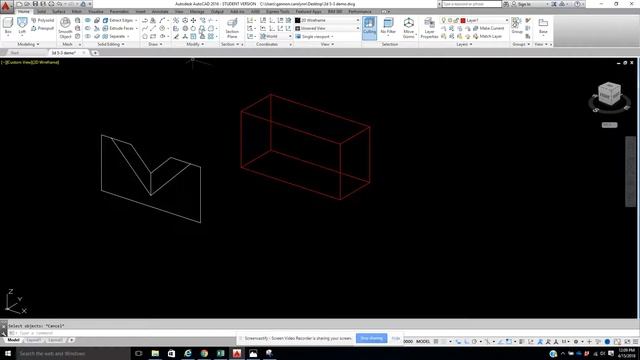The height and width of the screenshot is (360, 640).
Task: Toggle polar tracking in status bar
Action: pos(474,341)
